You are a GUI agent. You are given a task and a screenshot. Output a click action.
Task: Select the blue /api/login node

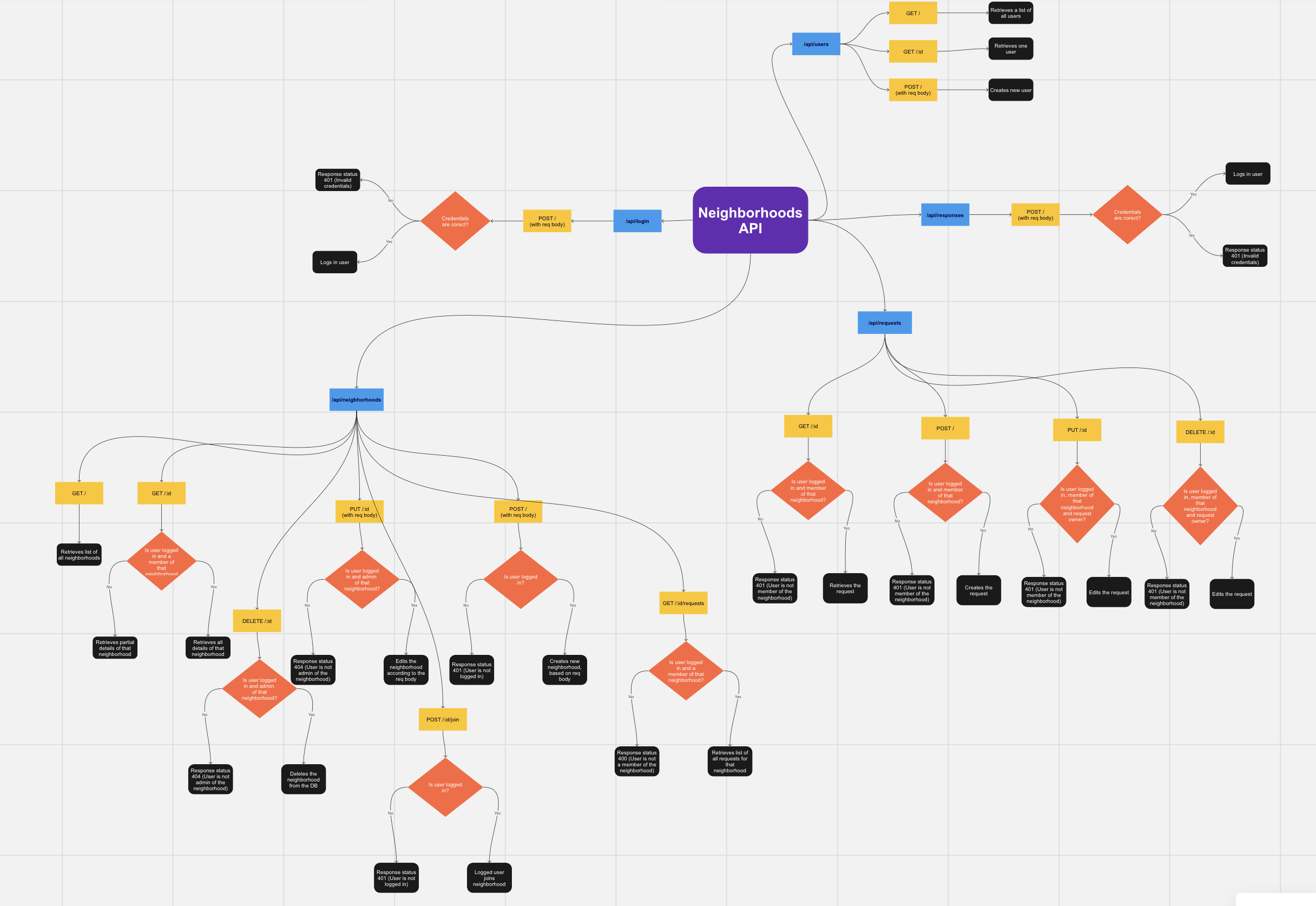tap(637, 221)
